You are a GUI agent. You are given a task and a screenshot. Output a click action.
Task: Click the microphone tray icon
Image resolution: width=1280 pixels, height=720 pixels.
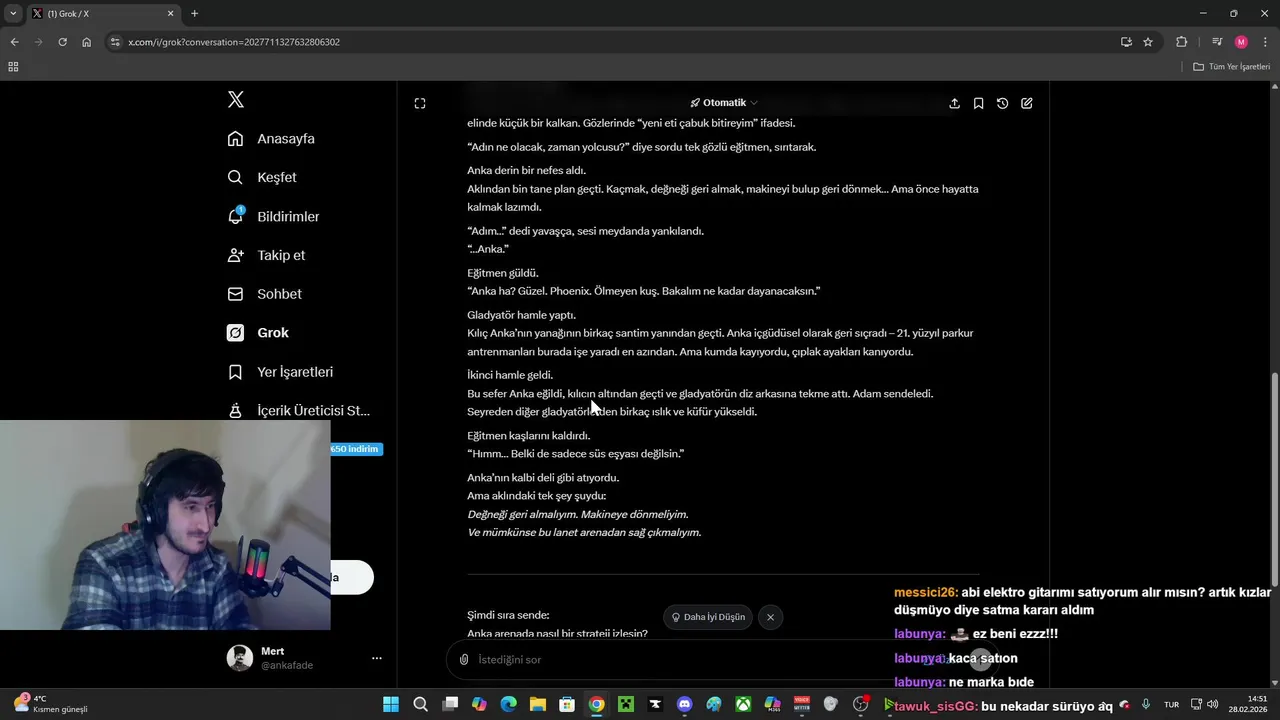pyautogui.click(x=1146, y=705)
